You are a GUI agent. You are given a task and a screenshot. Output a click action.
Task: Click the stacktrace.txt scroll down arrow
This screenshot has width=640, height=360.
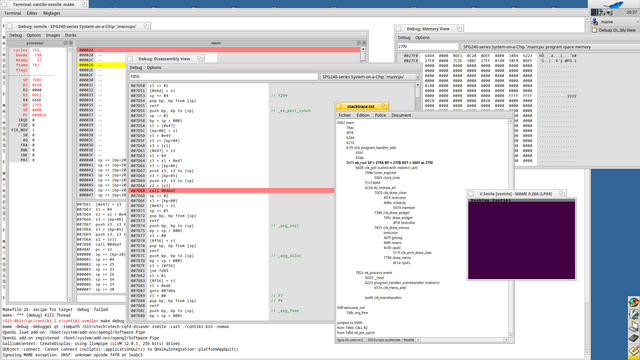tap(511, 335)
